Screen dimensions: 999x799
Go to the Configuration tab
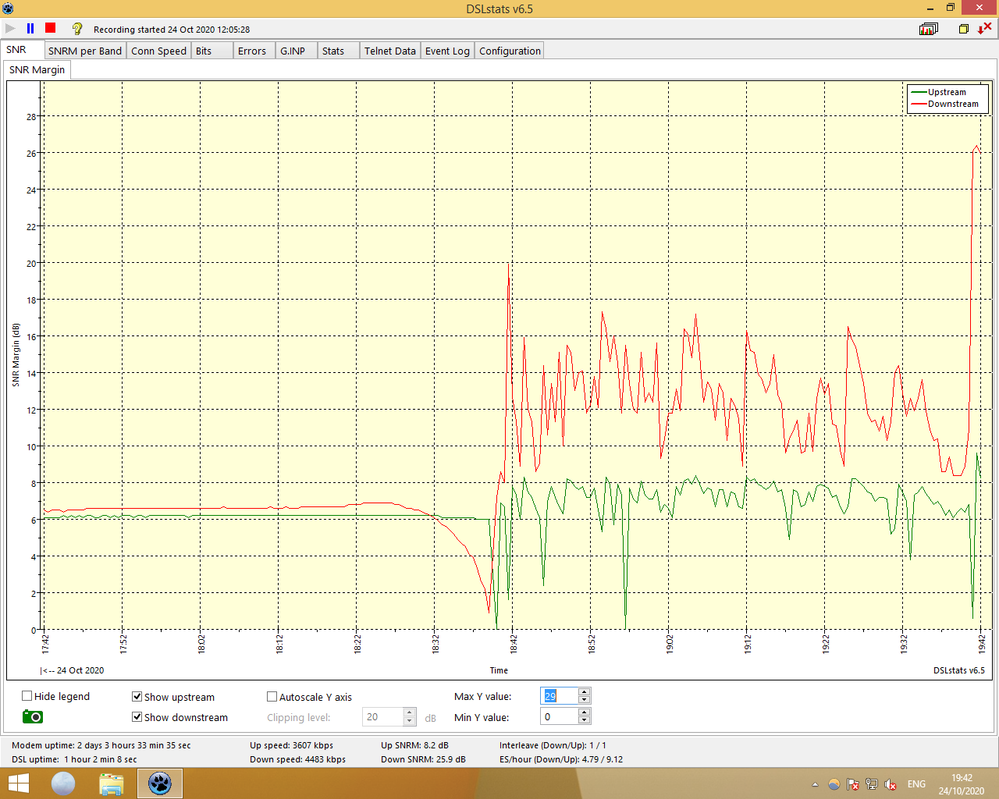click(x=510, y=51)
